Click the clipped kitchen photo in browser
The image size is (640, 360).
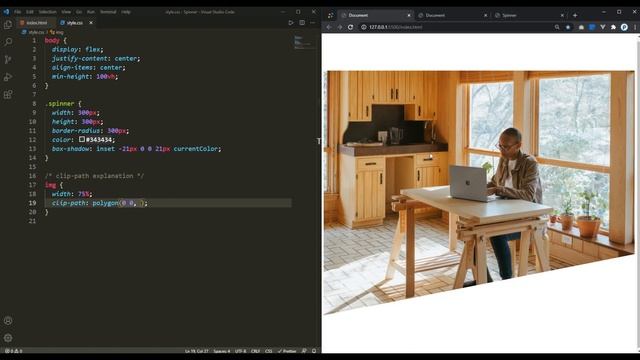(x=479, y=193)
